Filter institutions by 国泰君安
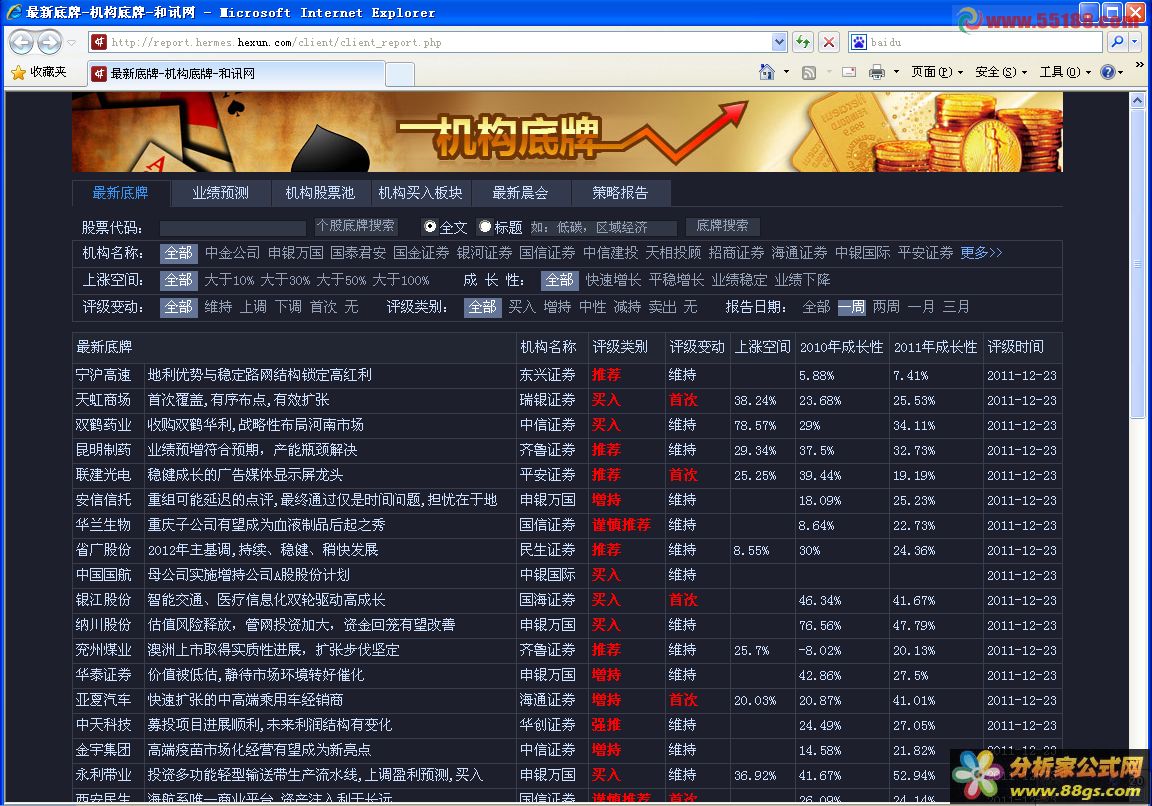The height and width of the screenshot is (806, 1152). click(358, 253)
